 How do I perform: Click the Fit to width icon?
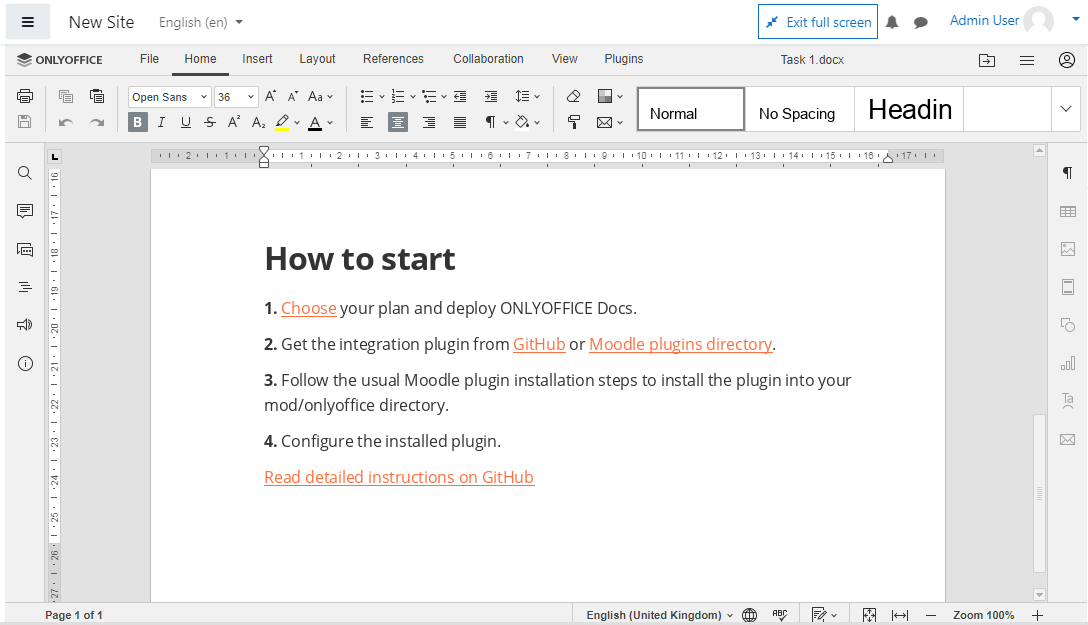900,615
